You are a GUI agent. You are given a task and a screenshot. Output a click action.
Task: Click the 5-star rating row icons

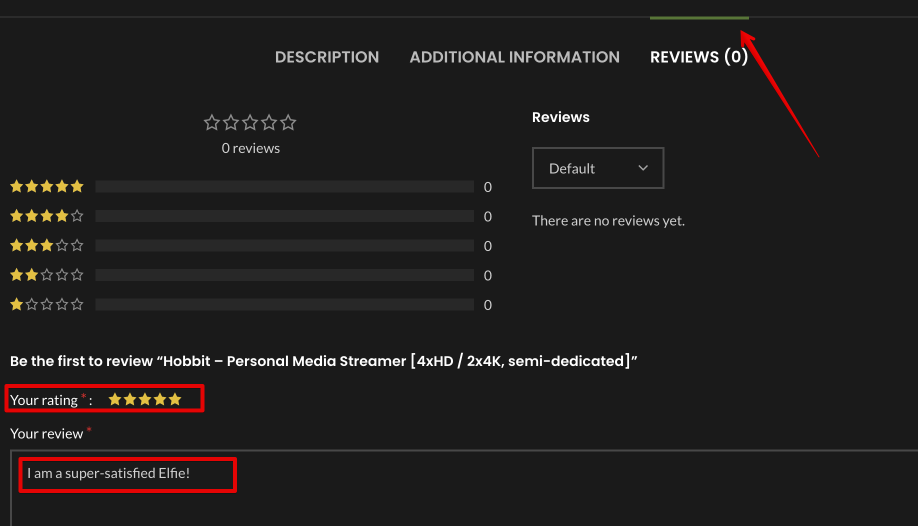[x=47, y=186]
